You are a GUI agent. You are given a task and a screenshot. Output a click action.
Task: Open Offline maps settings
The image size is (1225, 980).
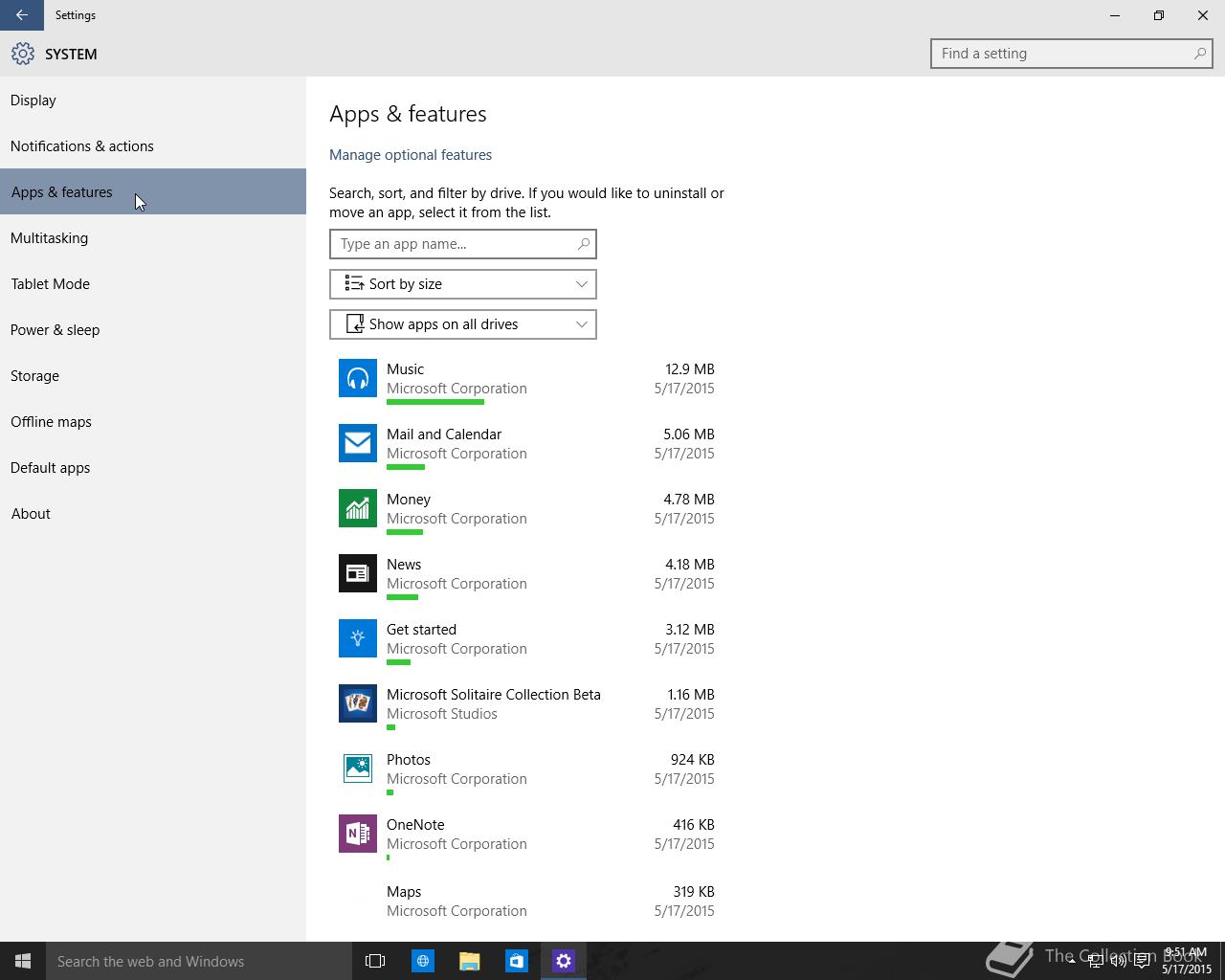(153, 421)
